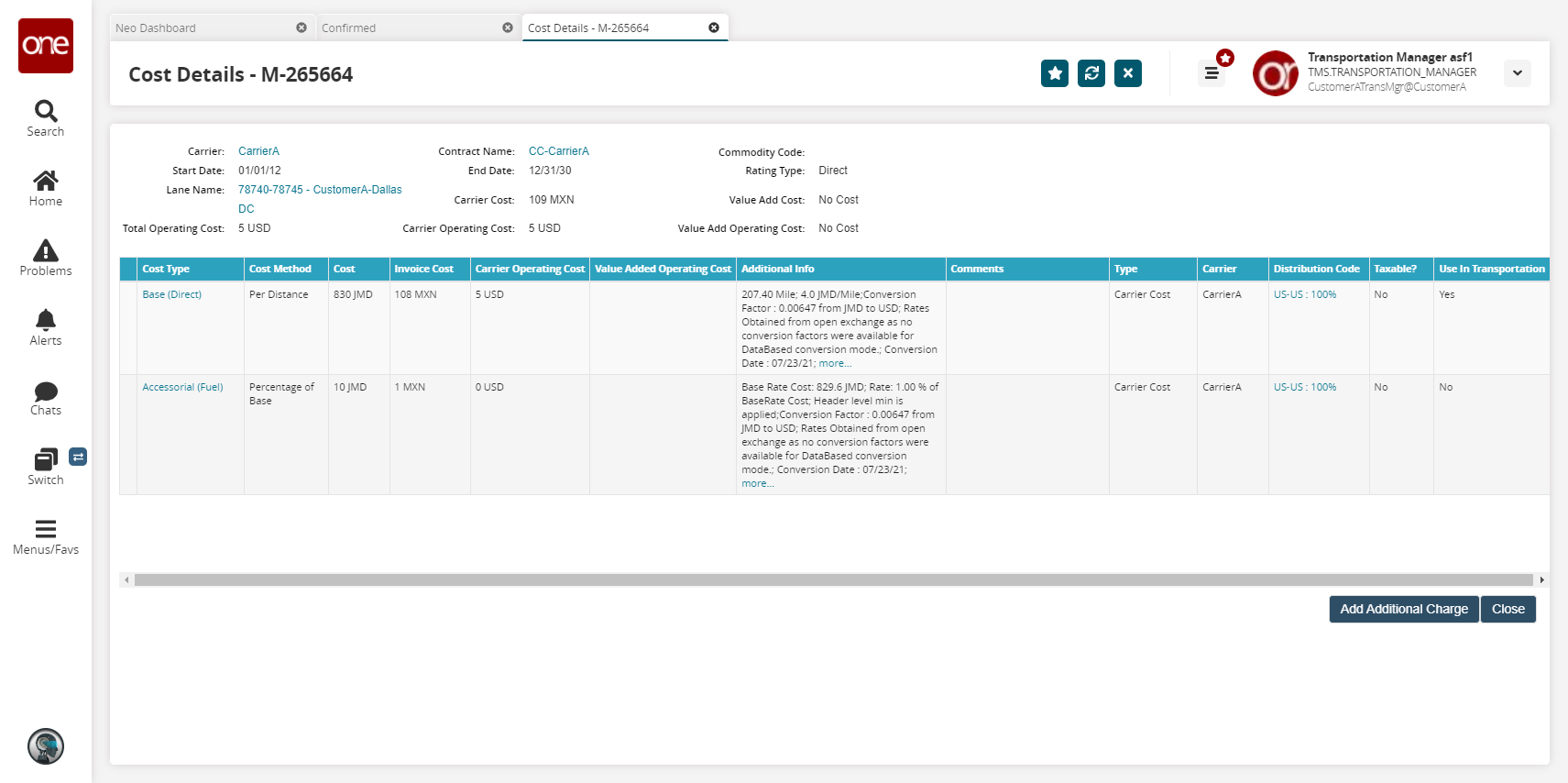Go to Home in left sidebar

[x=46, y=182]
